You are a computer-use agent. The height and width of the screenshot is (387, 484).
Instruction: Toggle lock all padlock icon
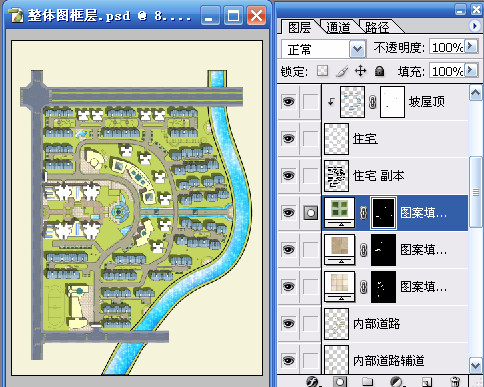click(379, 71)
